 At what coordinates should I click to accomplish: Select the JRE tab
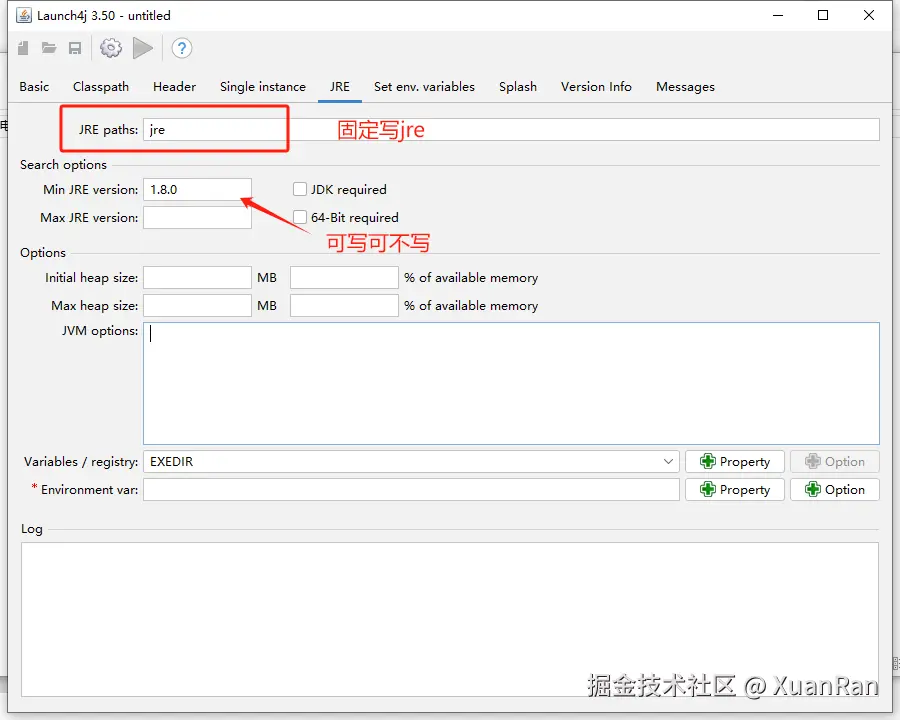point(340,87)
